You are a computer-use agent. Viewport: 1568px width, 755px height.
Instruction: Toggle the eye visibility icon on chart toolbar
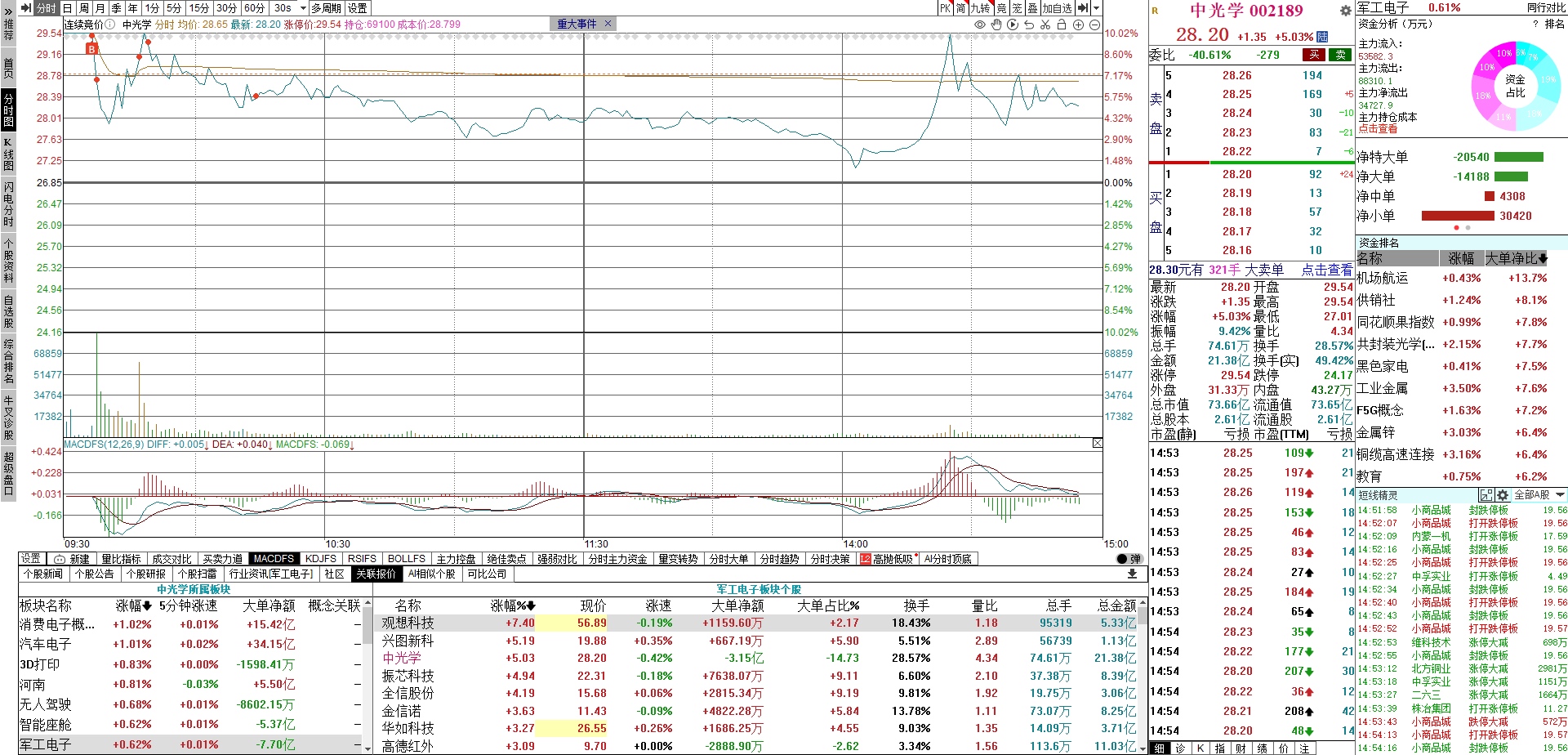(x=980, y=25)
